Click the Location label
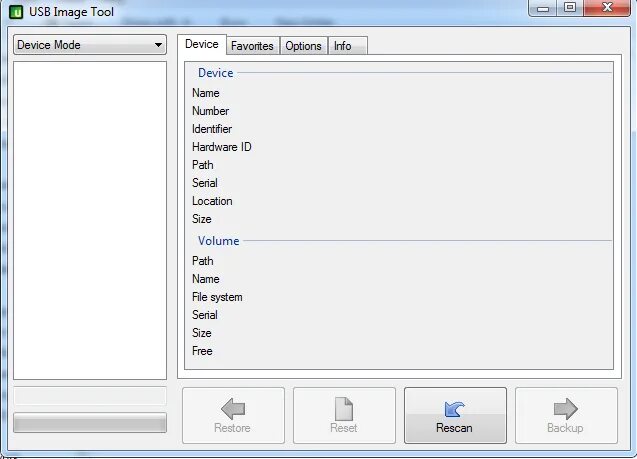 pyautogui.click(x=212, y=201)
